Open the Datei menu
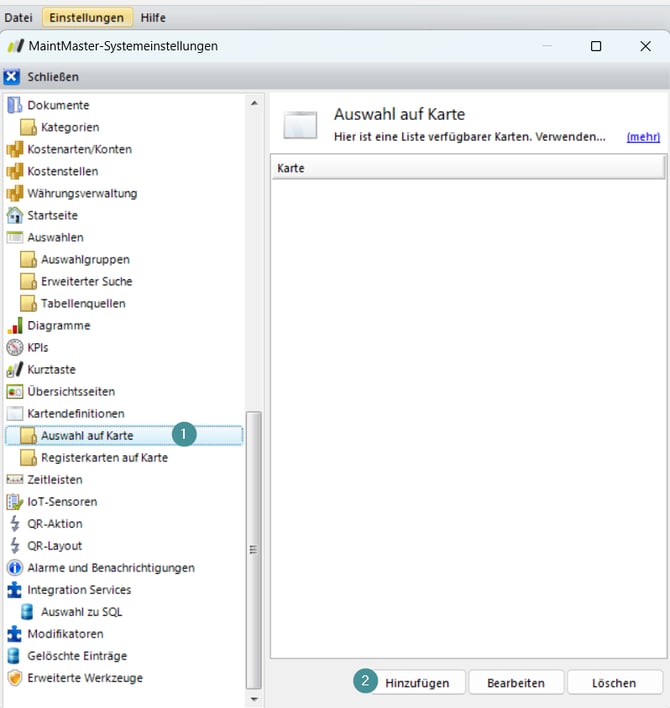Image resolution: width=670 pixels, height=708 pixels. [x=19, y=18]
